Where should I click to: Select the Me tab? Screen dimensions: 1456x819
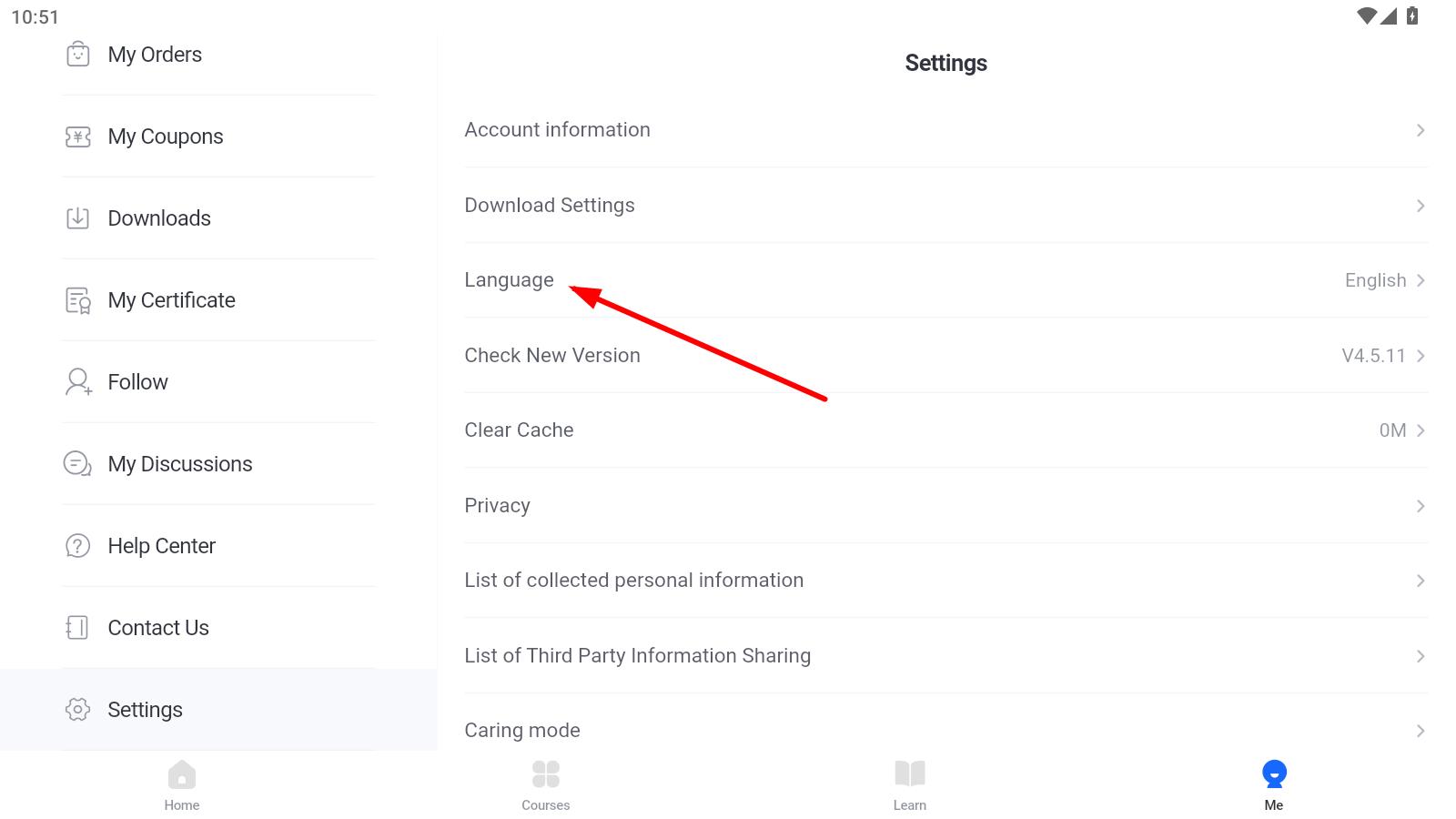[1274, 784]
